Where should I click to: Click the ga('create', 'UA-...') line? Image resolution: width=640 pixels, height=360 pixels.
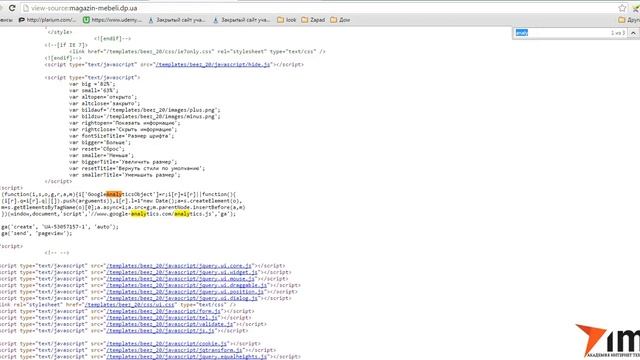tap(60, 227)
